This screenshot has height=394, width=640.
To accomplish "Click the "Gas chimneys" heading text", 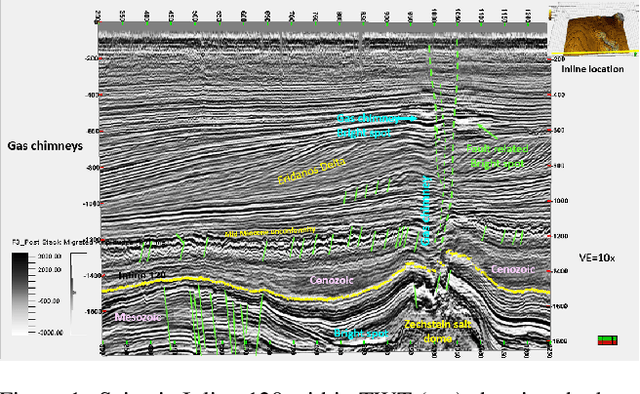I will click(45, 146).
